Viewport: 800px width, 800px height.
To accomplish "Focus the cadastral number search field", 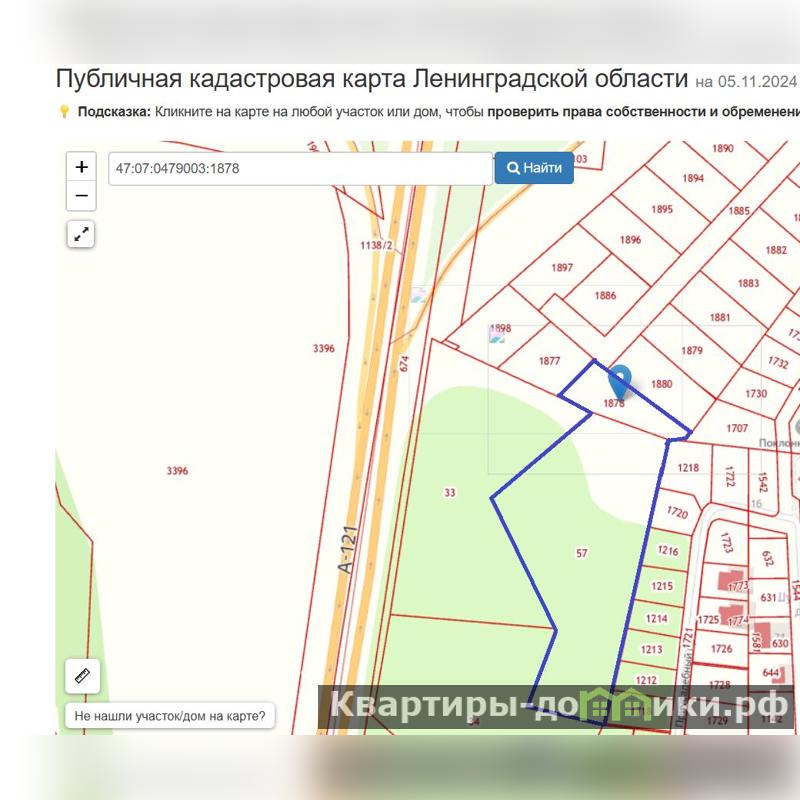I will click(x=300, y=169).
